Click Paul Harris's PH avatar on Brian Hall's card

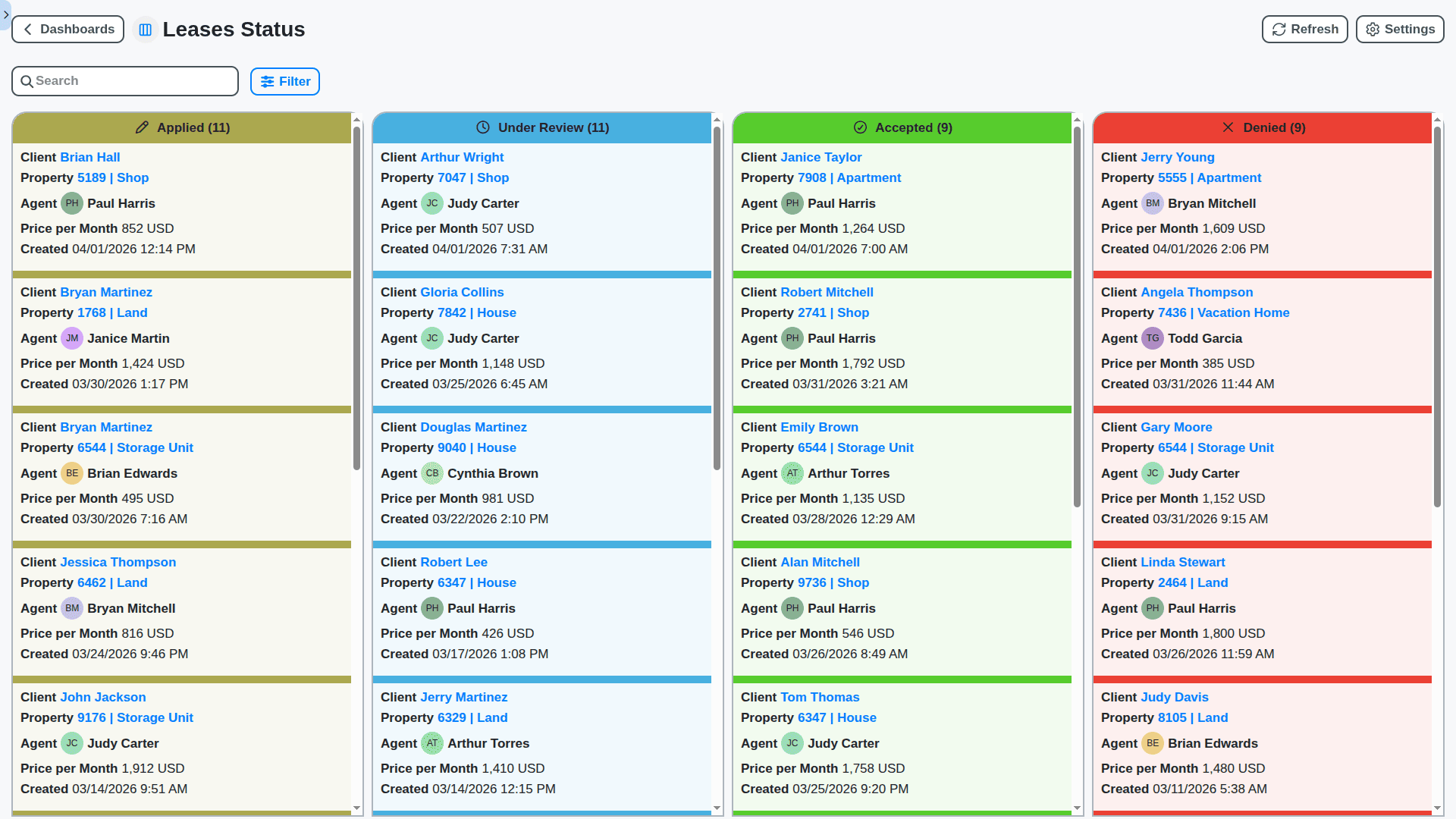click(72, 203)
